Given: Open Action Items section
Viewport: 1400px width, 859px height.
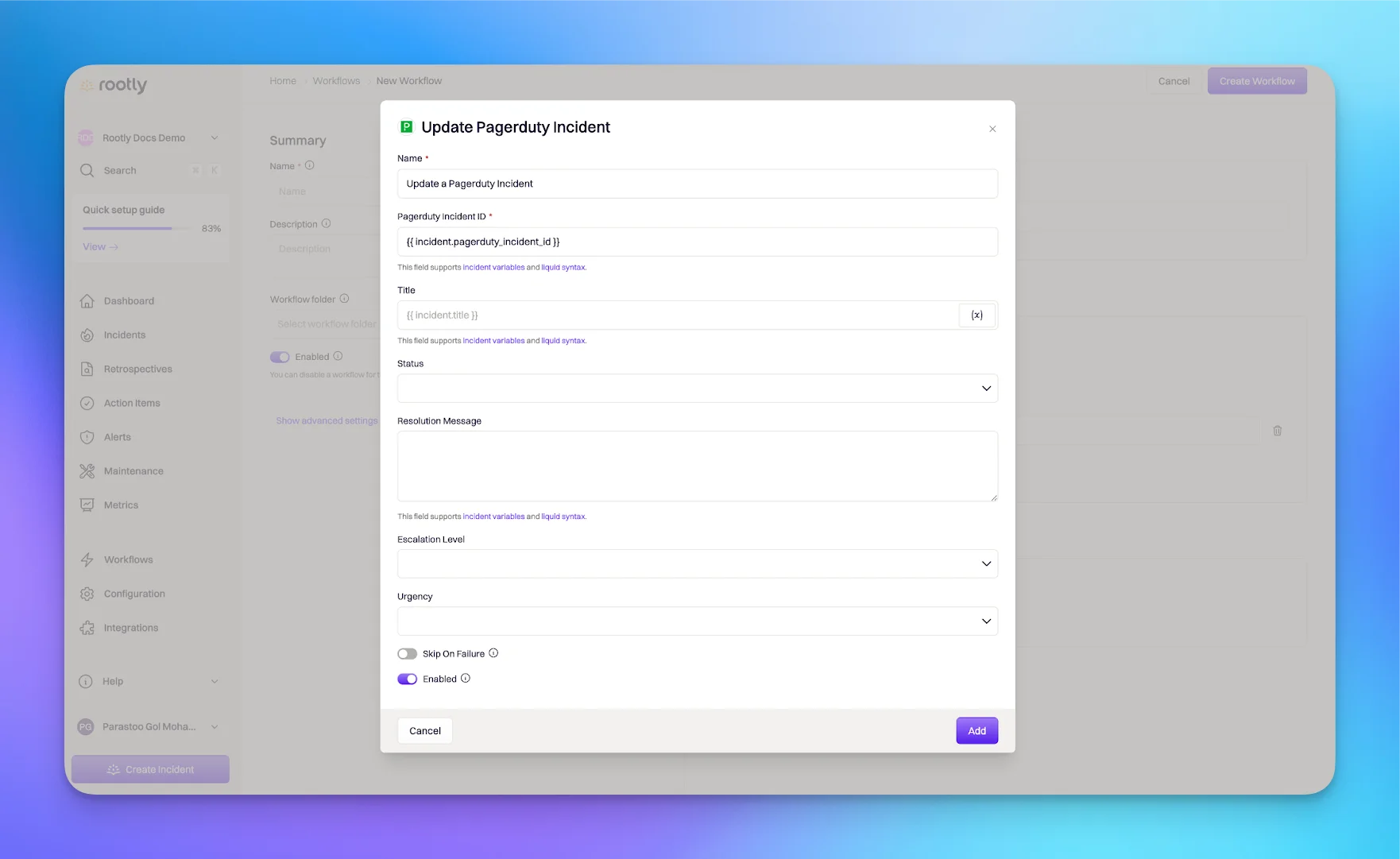Looking at the screenshot, I should (132, 404).
